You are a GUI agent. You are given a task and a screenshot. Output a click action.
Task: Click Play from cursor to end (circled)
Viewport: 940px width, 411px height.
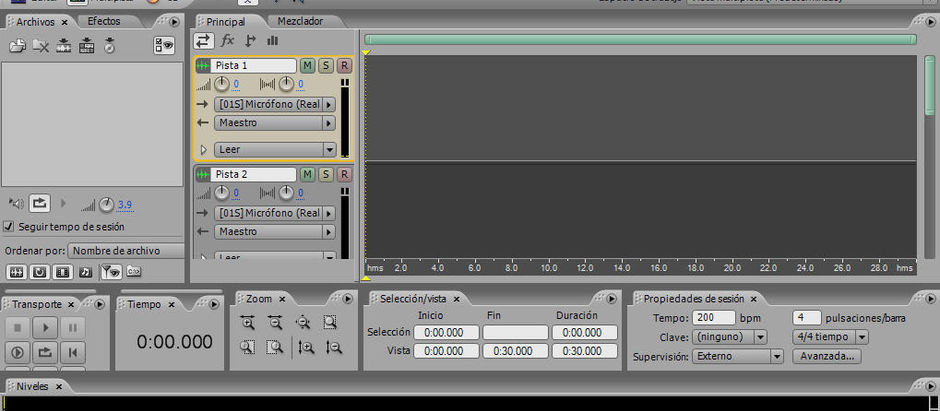tap(17, 353)
